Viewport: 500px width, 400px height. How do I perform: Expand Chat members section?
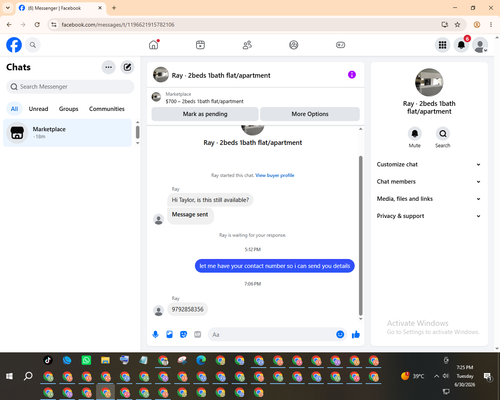coord(429,182)
